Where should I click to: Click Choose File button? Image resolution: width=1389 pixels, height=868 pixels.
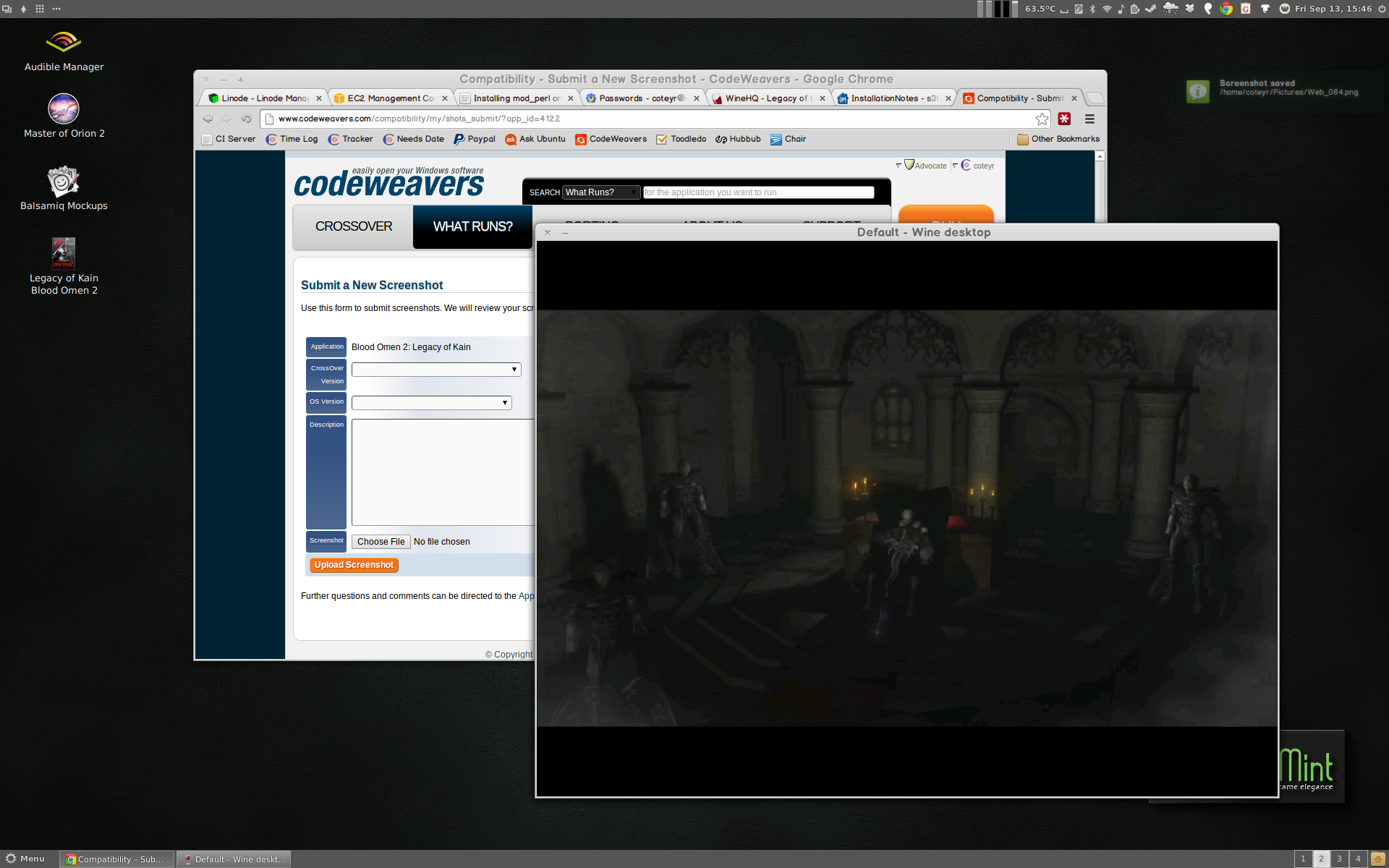pyautogui.click(x=381, y=542)
